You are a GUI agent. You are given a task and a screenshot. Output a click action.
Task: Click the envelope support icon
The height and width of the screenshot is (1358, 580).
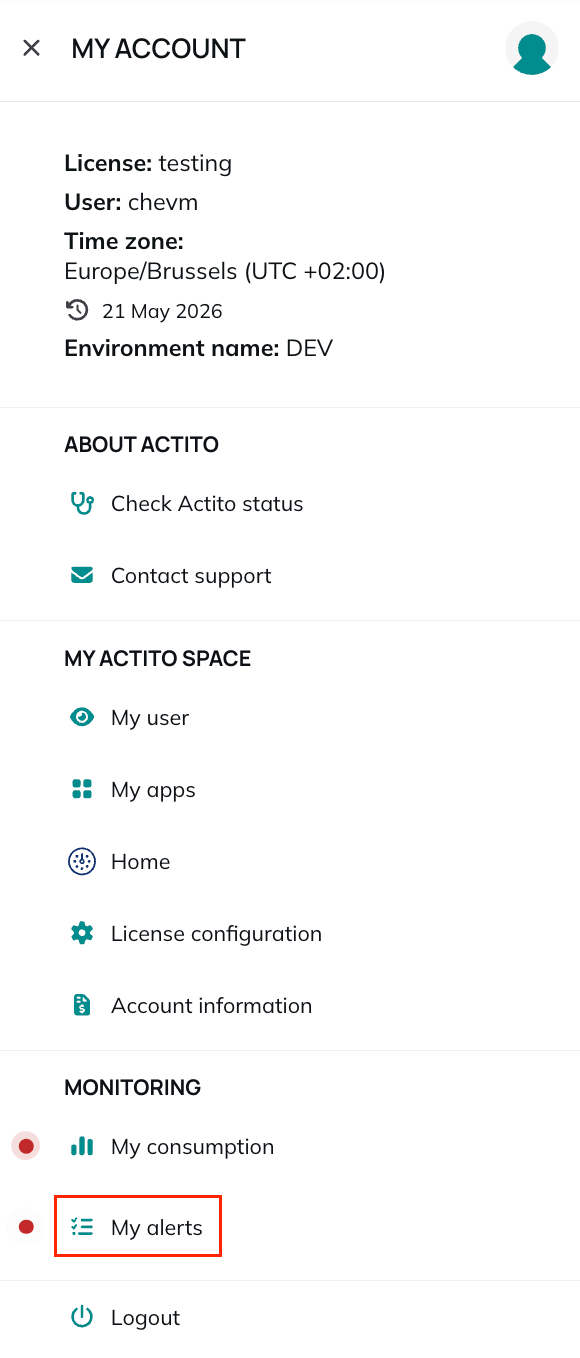pyautogui.click(x=82, y=576)
